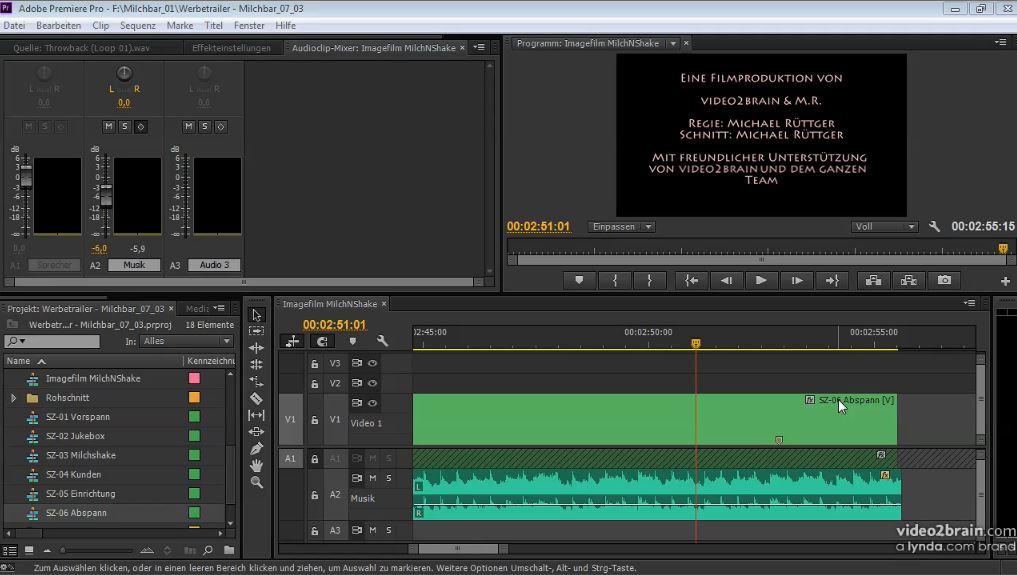The width and height of the screenshot is (1017, 575).
Task: Toggle V3 track output eye
Action: pos(372,363)
